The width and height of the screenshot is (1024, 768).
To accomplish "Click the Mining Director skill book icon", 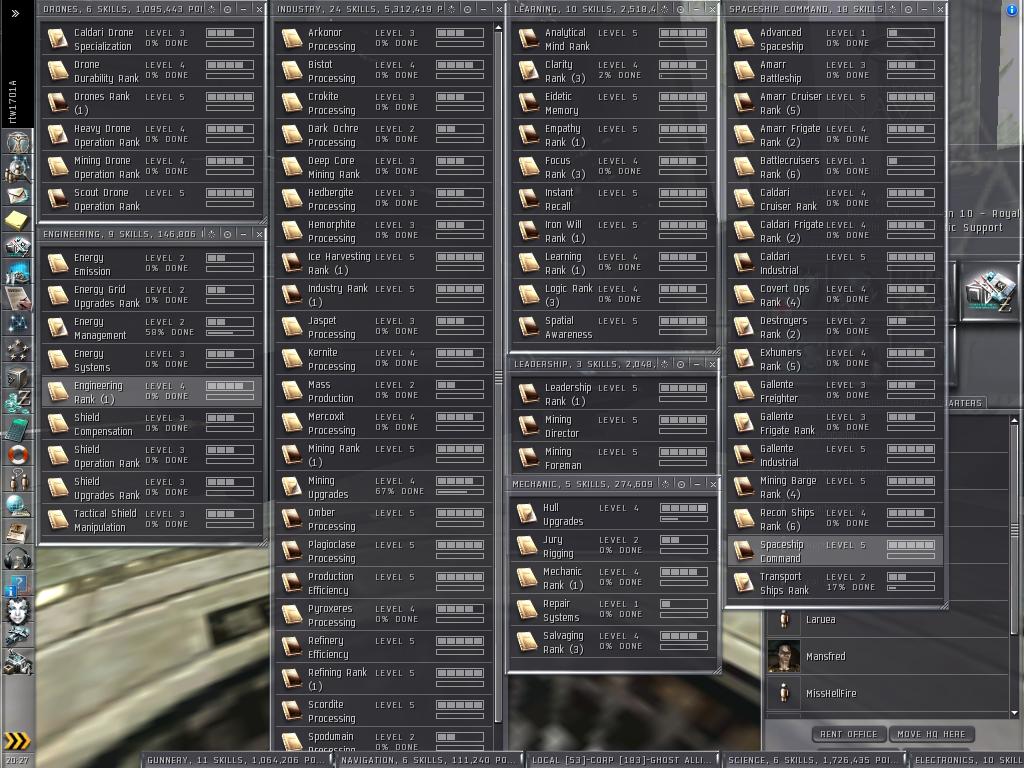I will [528, 426].
